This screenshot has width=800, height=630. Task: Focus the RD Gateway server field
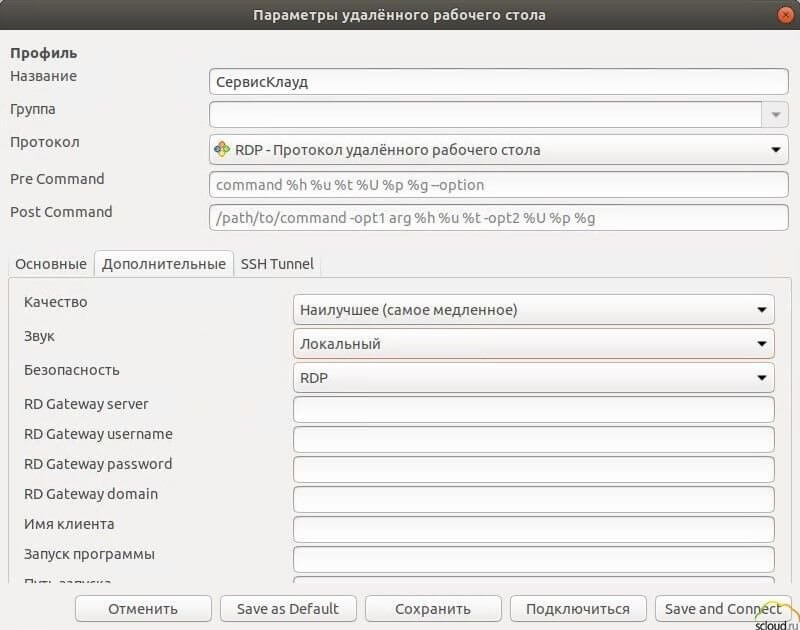click(533, 409)
